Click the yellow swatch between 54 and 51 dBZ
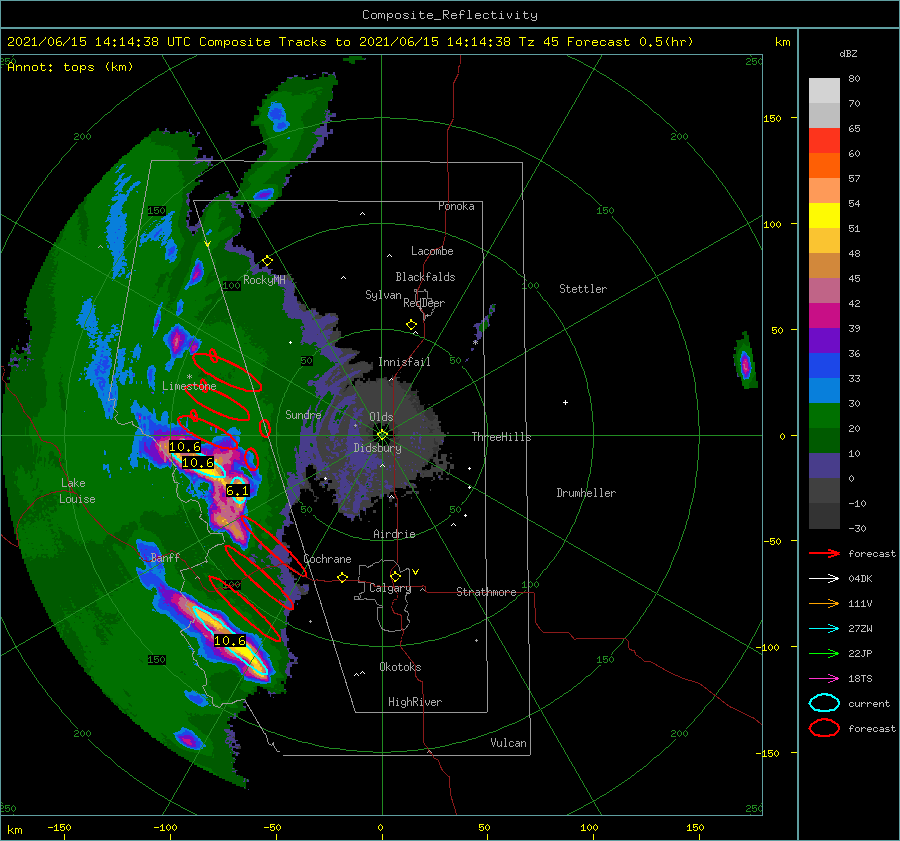The width and height of the screenshot is (900, 841). coord(824,215)
